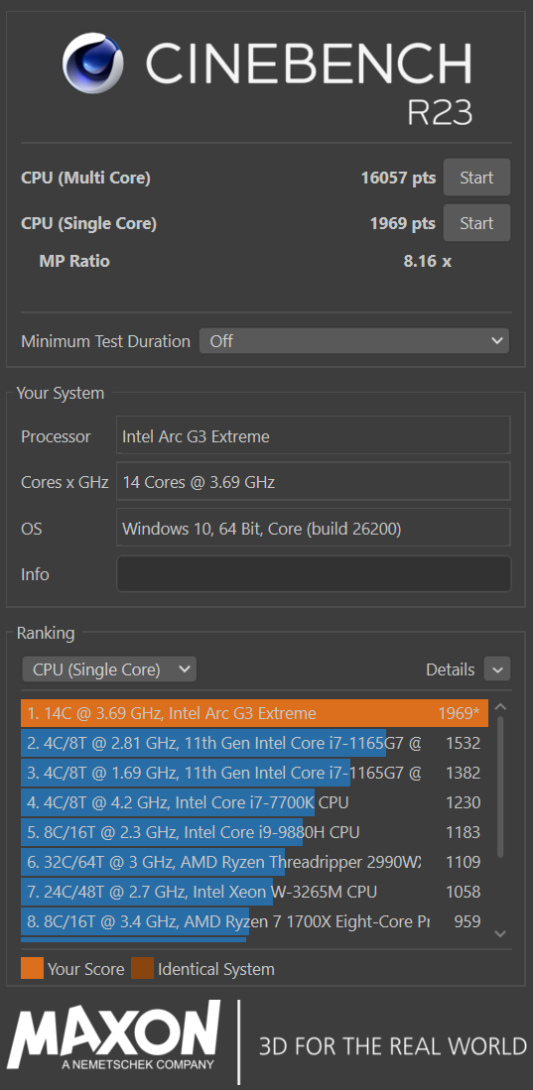Click the Cores x GHz field
This screenshot has width=533, height=1090.
tap(313, 481)
